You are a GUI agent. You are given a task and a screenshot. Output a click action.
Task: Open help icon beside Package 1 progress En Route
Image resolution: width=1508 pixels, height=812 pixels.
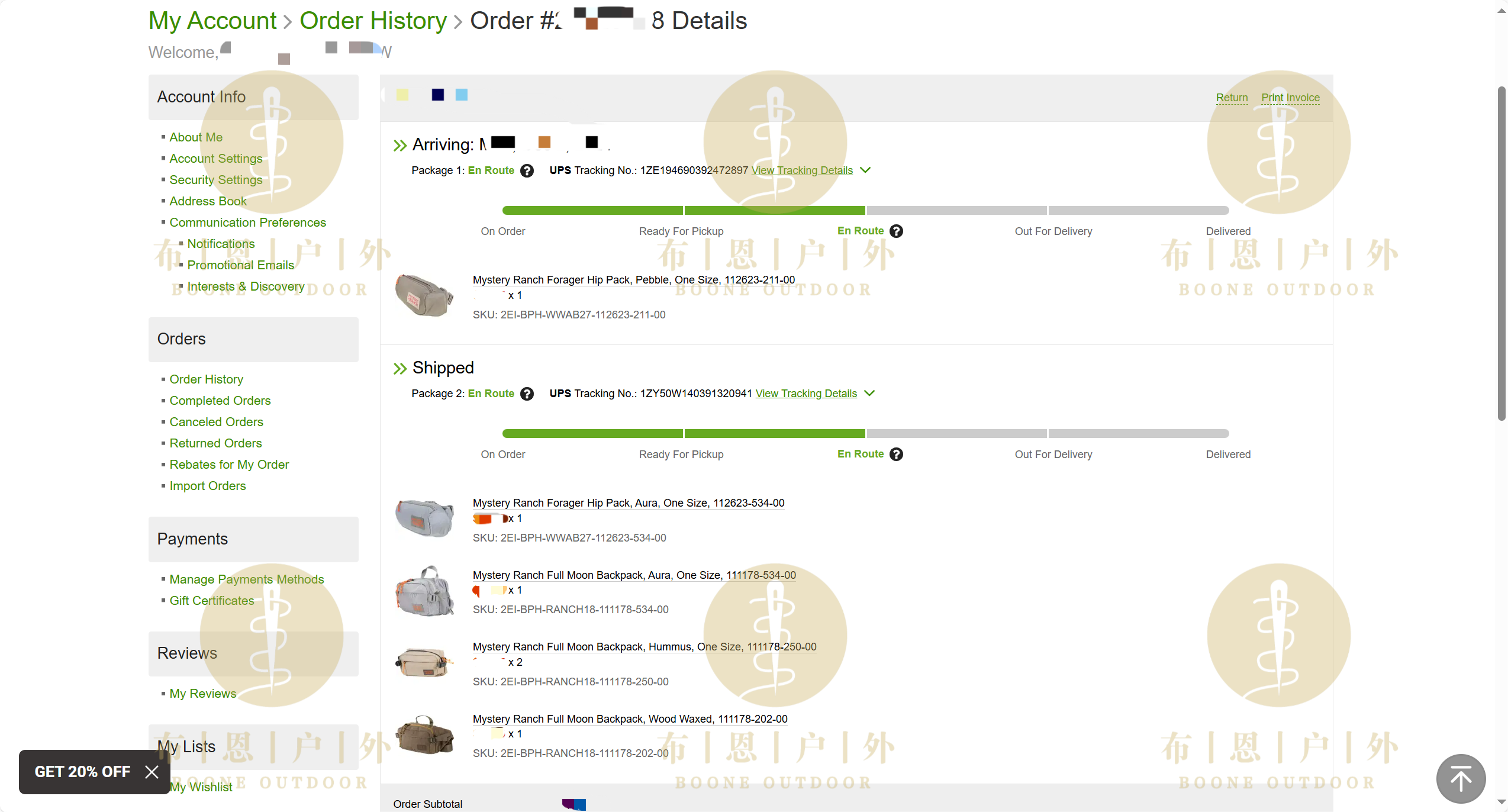point(897,231)
